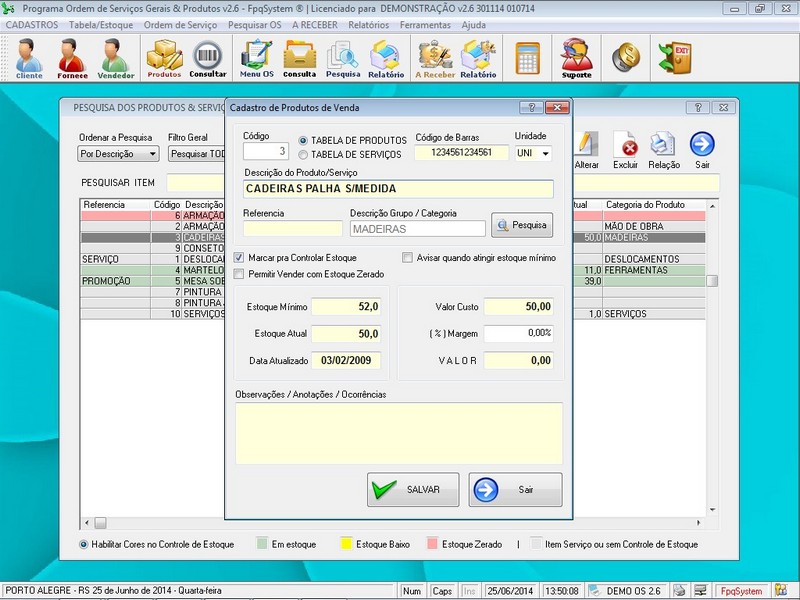Check Permitir Vender com Estoque Zerado
Screen dimensions: 800x600
[239, 274]
